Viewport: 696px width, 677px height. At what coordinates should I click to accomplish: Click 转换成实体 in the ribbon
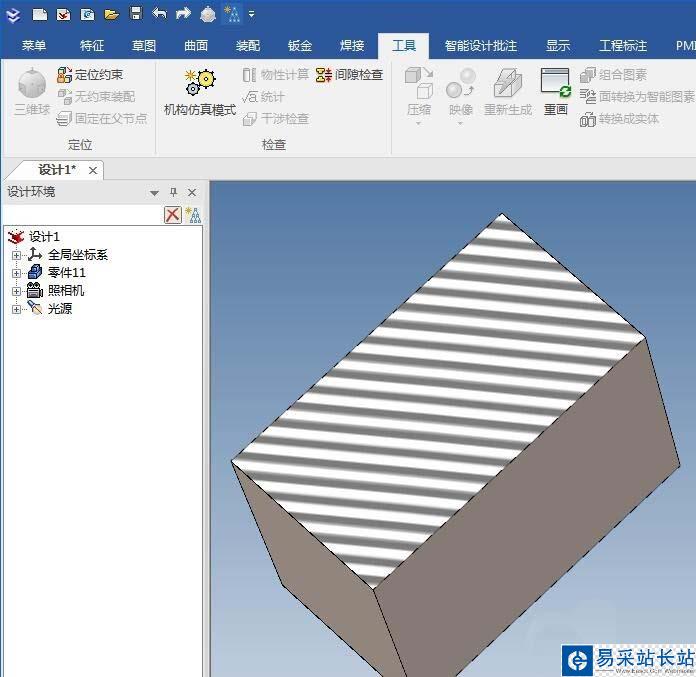(x=619, y=119)
